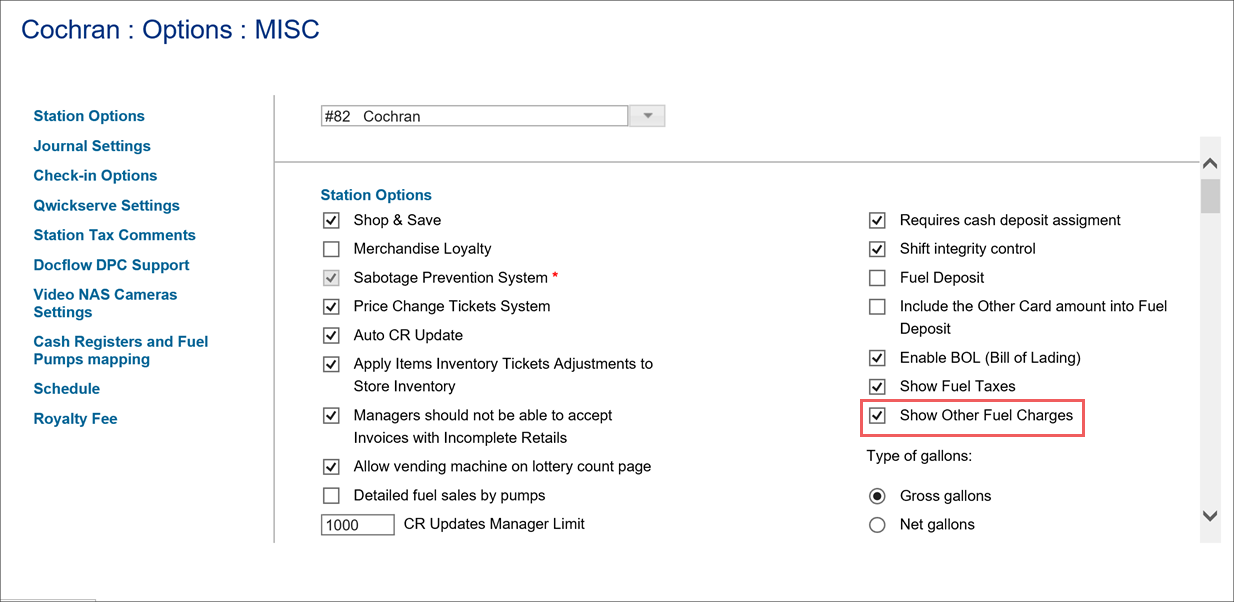The height and width of the screenshot is (602, 1234).
Task: Open the station selector dropdown
Action: point(646,115)
